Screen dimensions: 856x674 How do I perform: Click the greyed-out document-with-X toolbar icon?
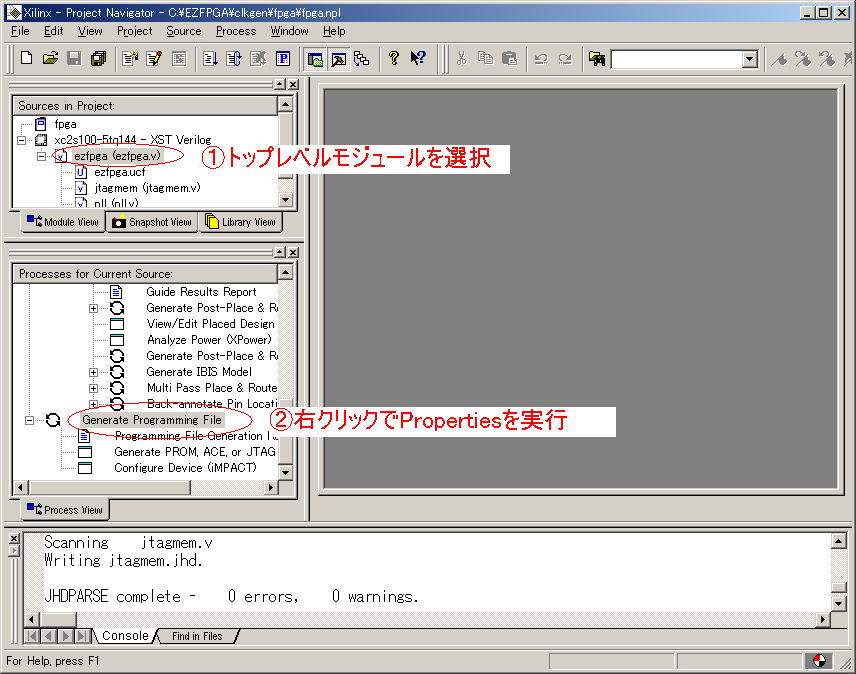click(x=258, y=58)
